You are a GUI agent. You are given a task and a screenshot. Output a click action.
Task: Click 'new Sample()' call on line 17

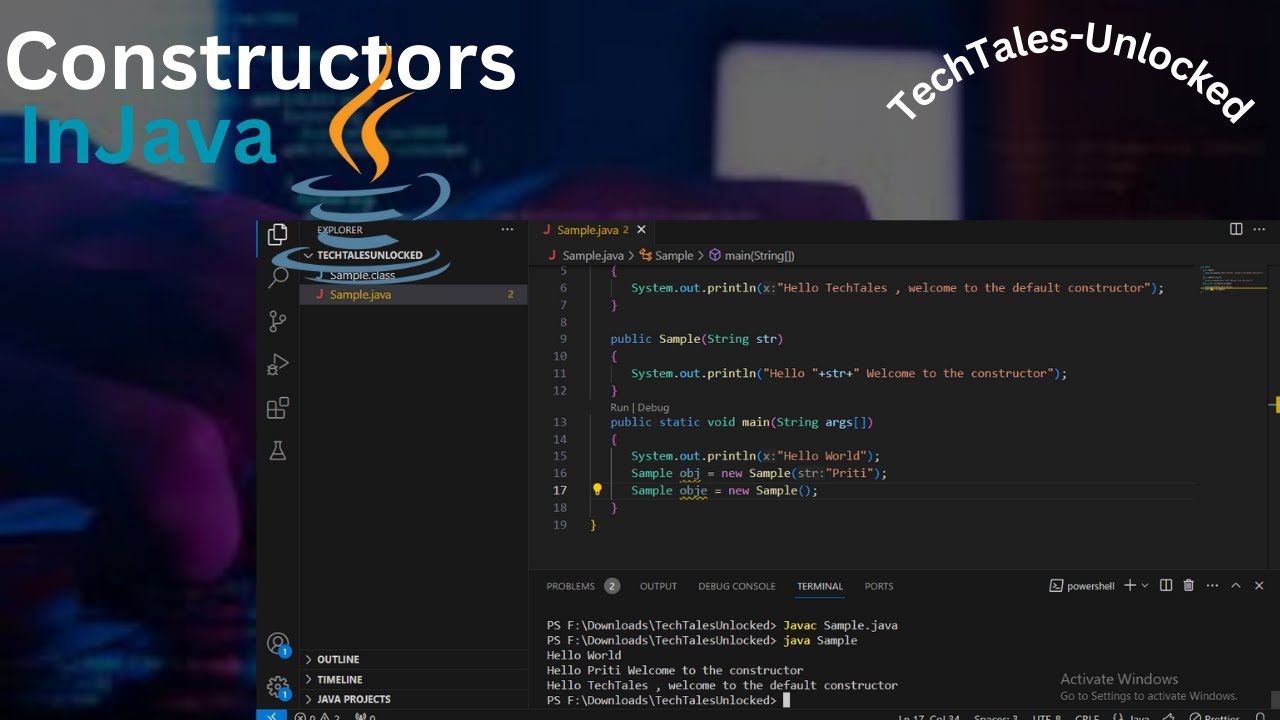tap(772, 490)
